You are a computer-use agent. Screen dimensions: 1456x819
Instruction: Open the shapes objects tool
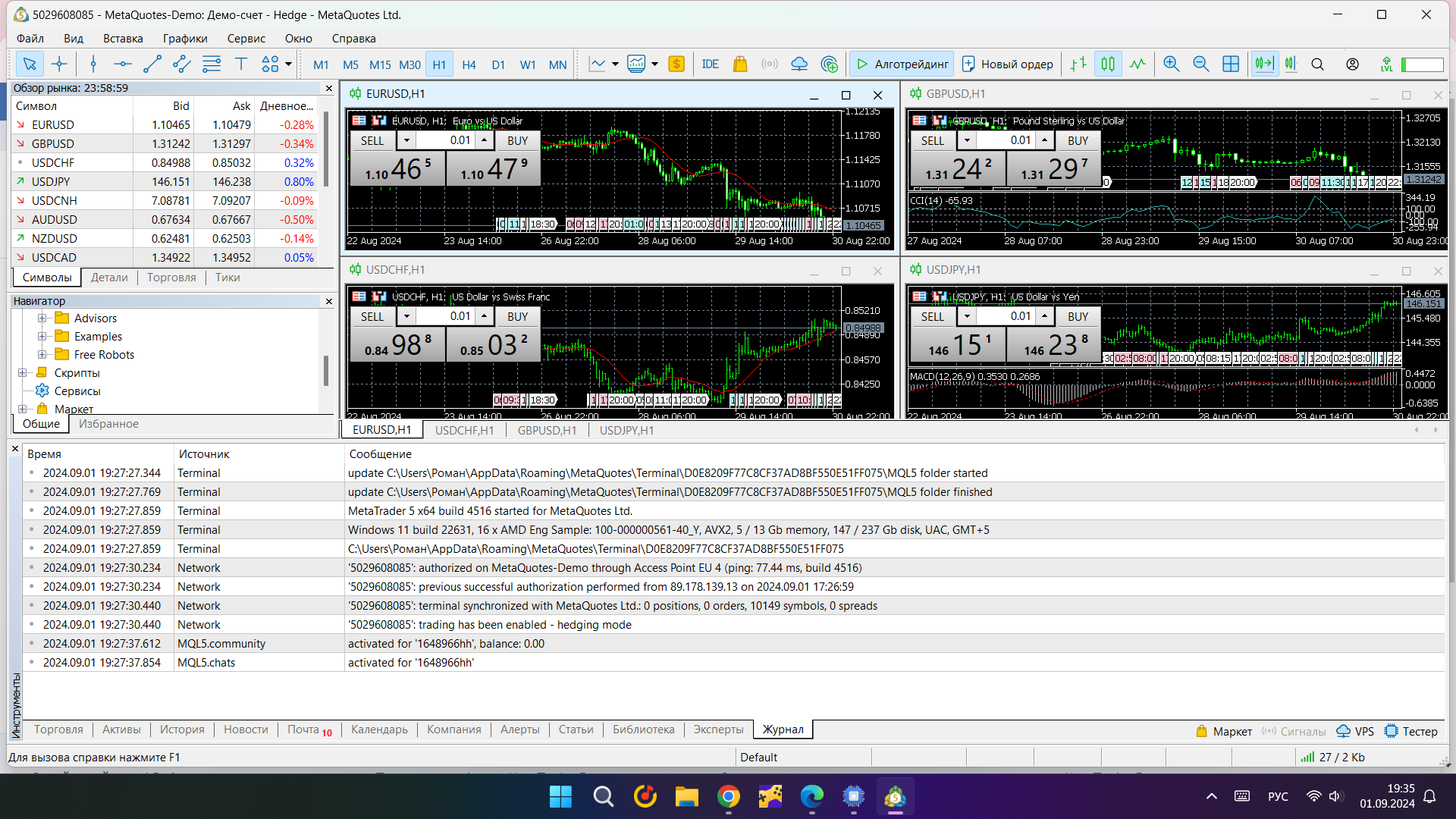tap(270, 64)
